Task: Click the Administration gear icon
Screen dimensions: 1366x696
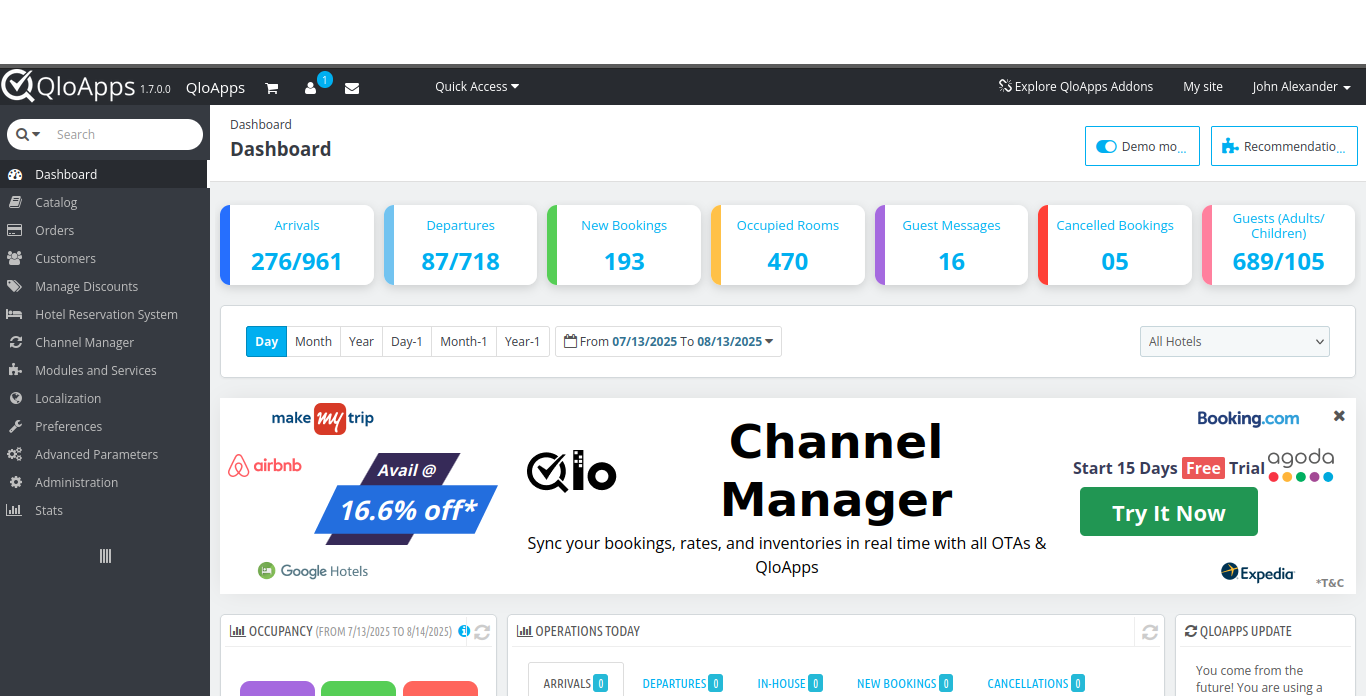Action: (x=14, y=482)
